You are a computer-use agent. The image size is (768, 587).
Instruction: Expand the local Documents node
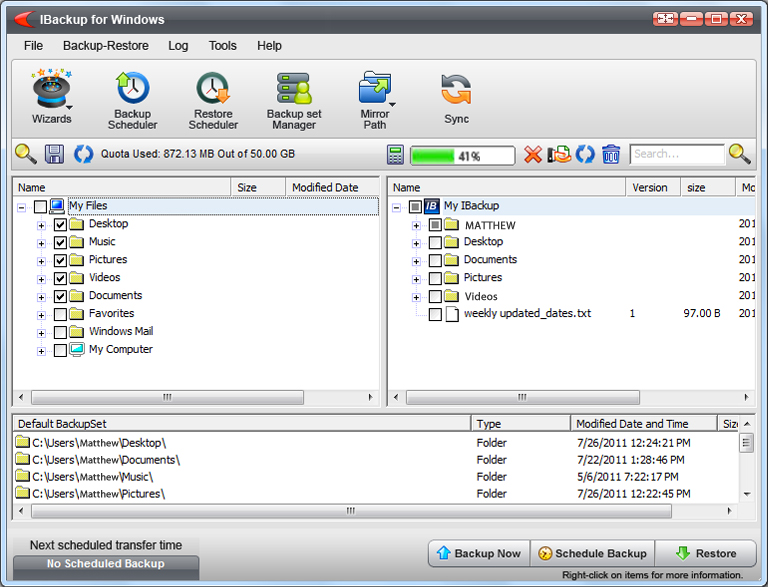tap(41, 297)
